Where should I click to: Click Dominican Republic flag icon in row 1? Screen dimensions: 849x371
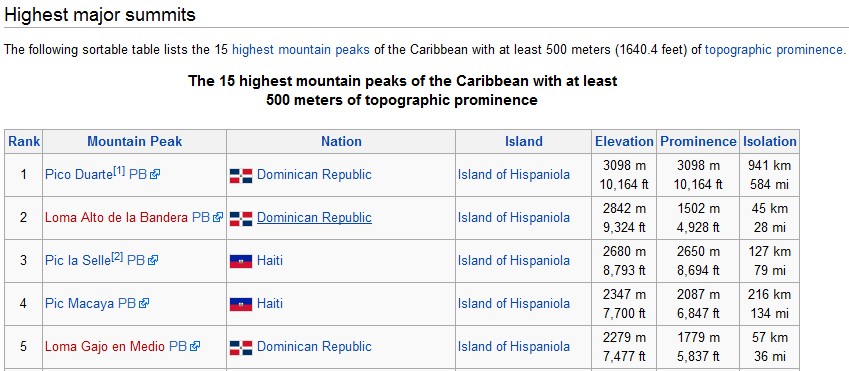coord(241,175)
